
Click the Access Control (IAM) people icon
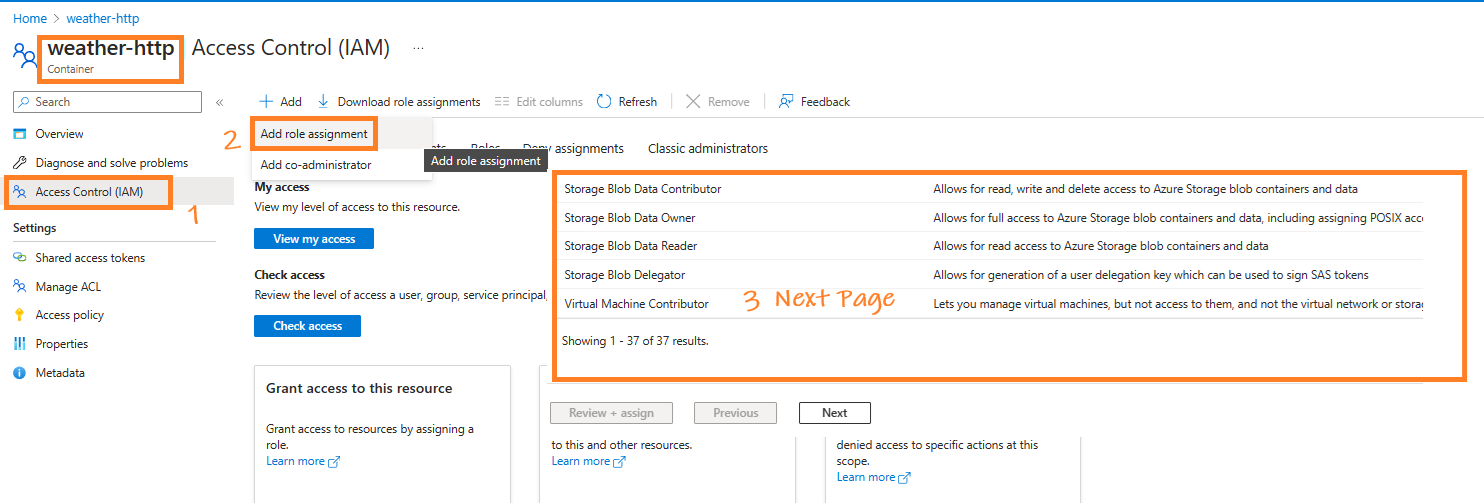click(20, 192)
